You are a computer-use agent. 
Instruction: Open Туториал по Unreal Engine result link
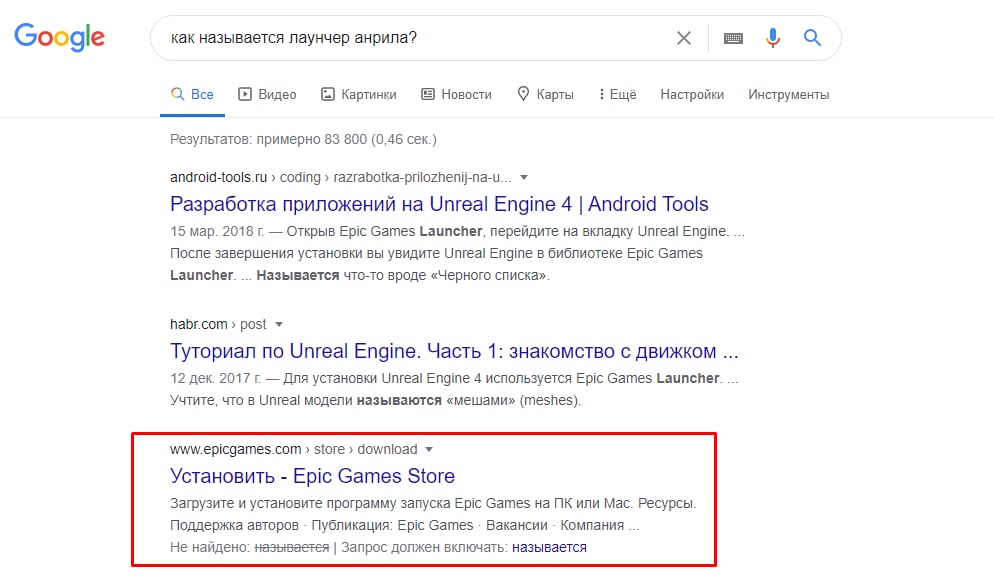tap(454, 351)
